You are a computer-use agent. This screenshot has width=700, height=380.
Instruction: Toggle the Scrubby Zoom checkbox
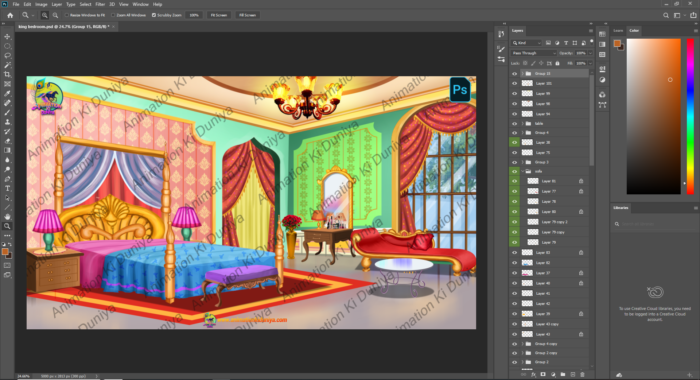pos(154,15)
